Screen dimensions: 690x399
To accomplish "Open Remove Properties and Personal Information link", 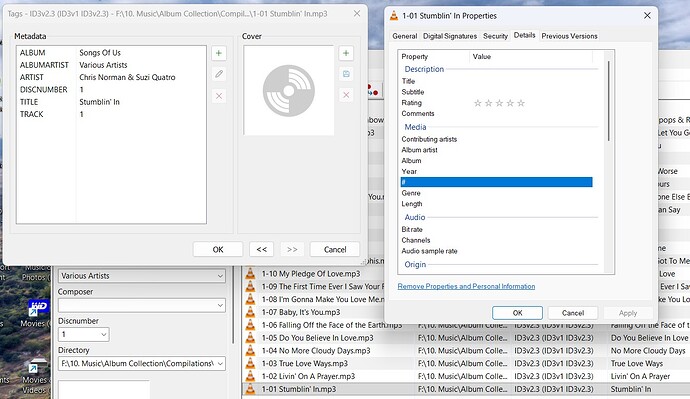I will tap(466, 286).
